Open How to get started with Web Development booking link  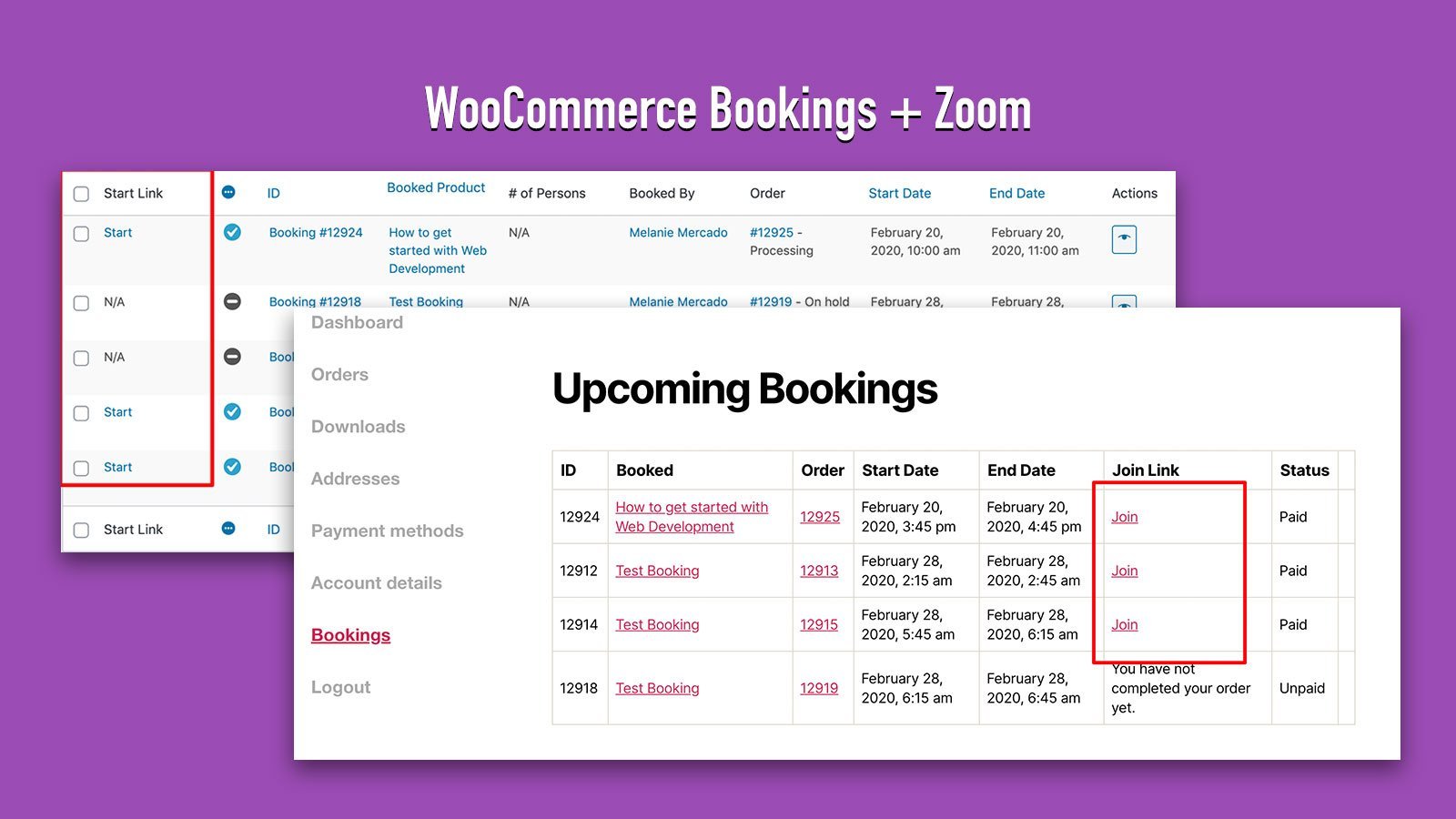click(x=692, y=517)
